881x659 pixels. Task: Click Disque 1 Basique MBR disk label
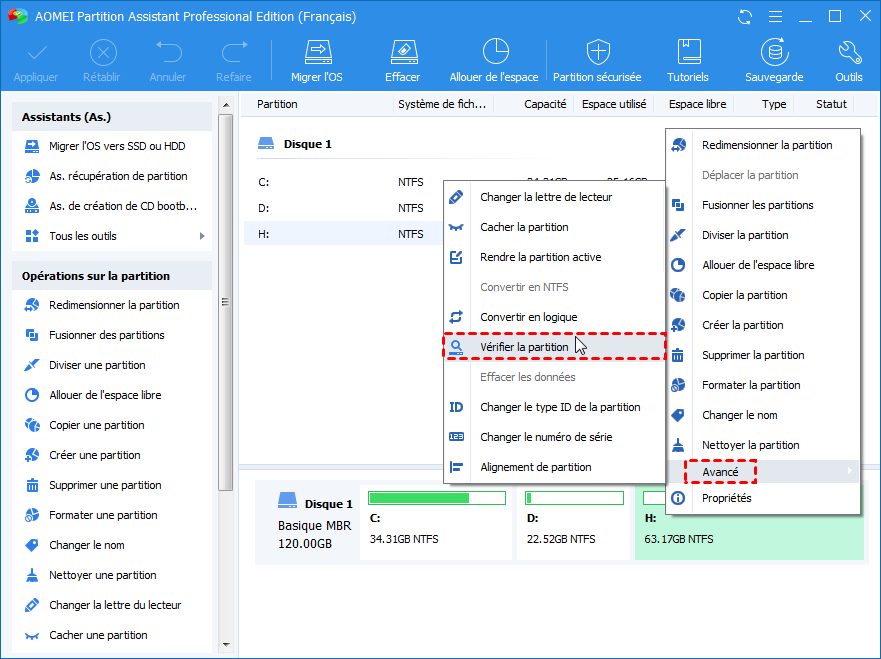click(307, 522)
